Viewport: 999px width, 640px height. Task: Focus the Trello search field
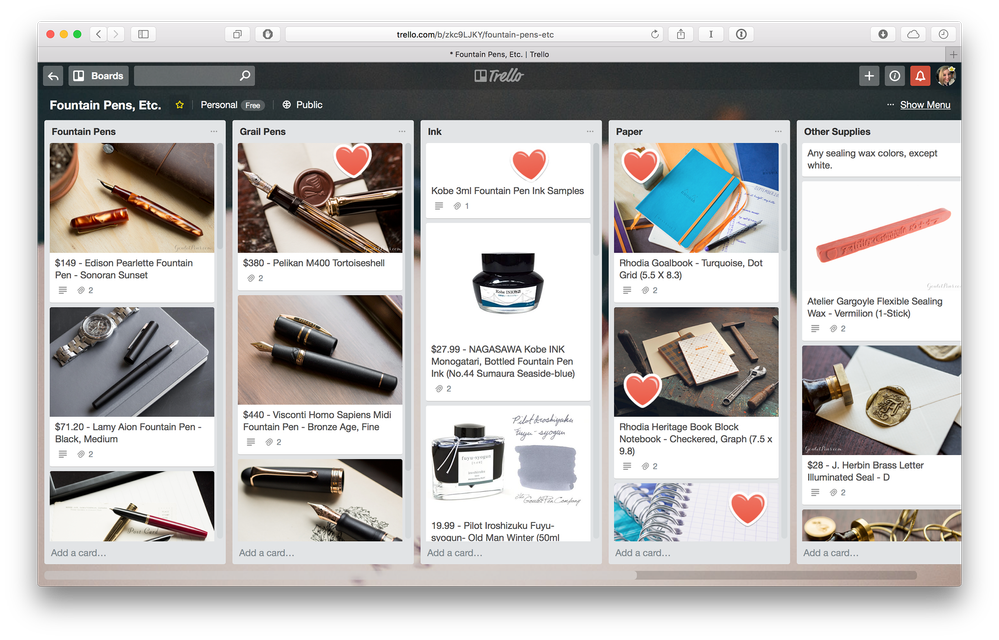coord(194,76)
